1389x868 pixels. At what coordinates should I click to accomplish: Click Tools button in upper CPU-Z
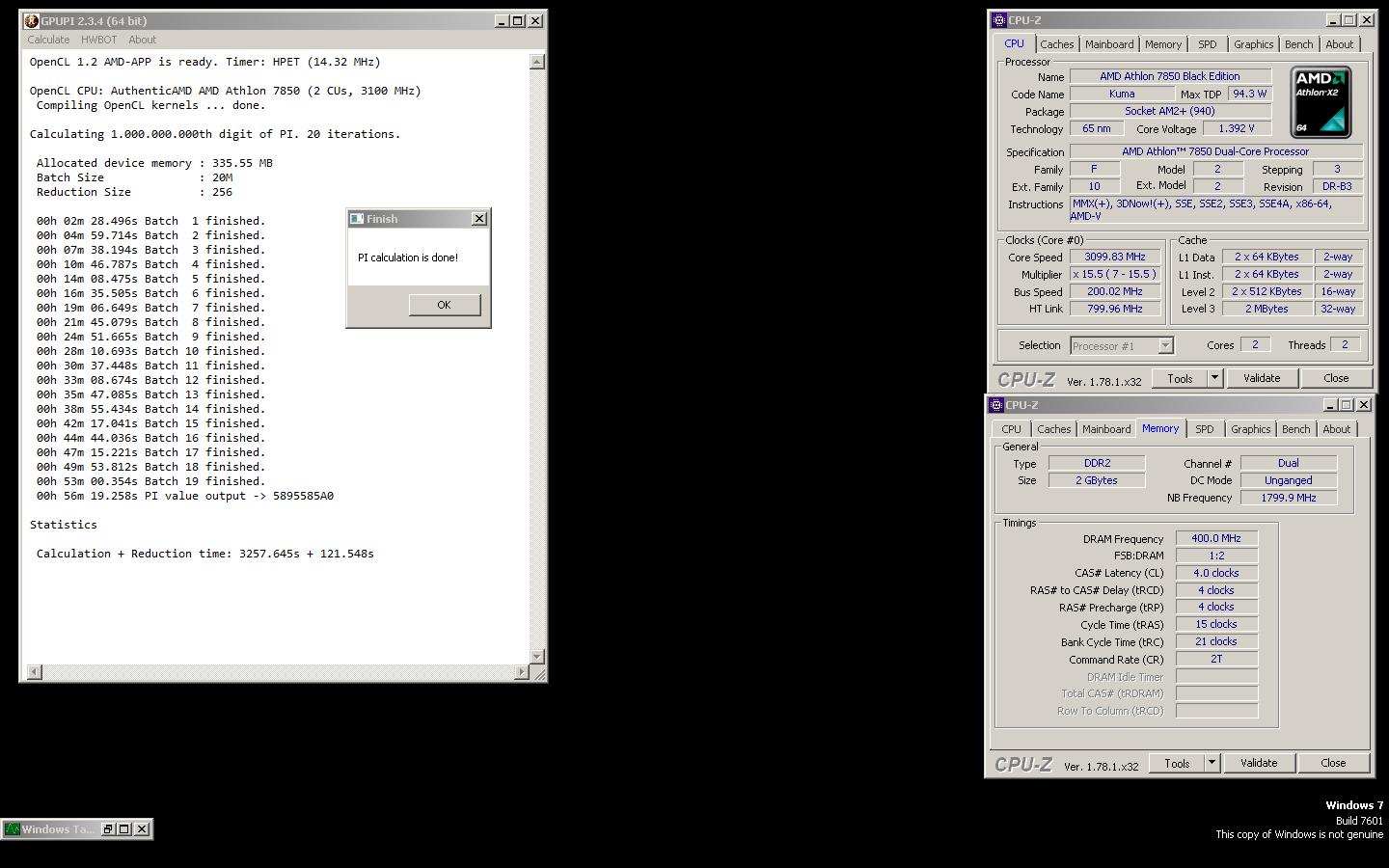pos(1180,378)
